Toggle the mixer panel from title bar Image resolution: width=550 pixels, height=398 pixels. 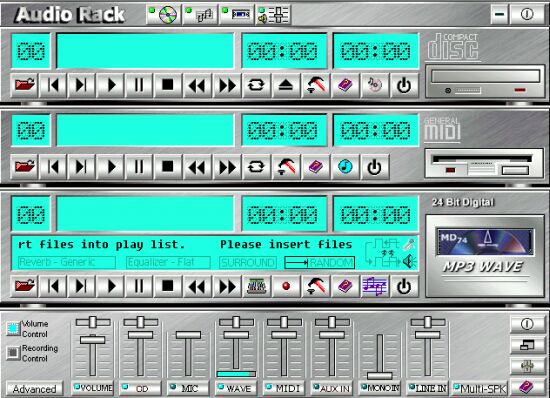coord(274,15)
